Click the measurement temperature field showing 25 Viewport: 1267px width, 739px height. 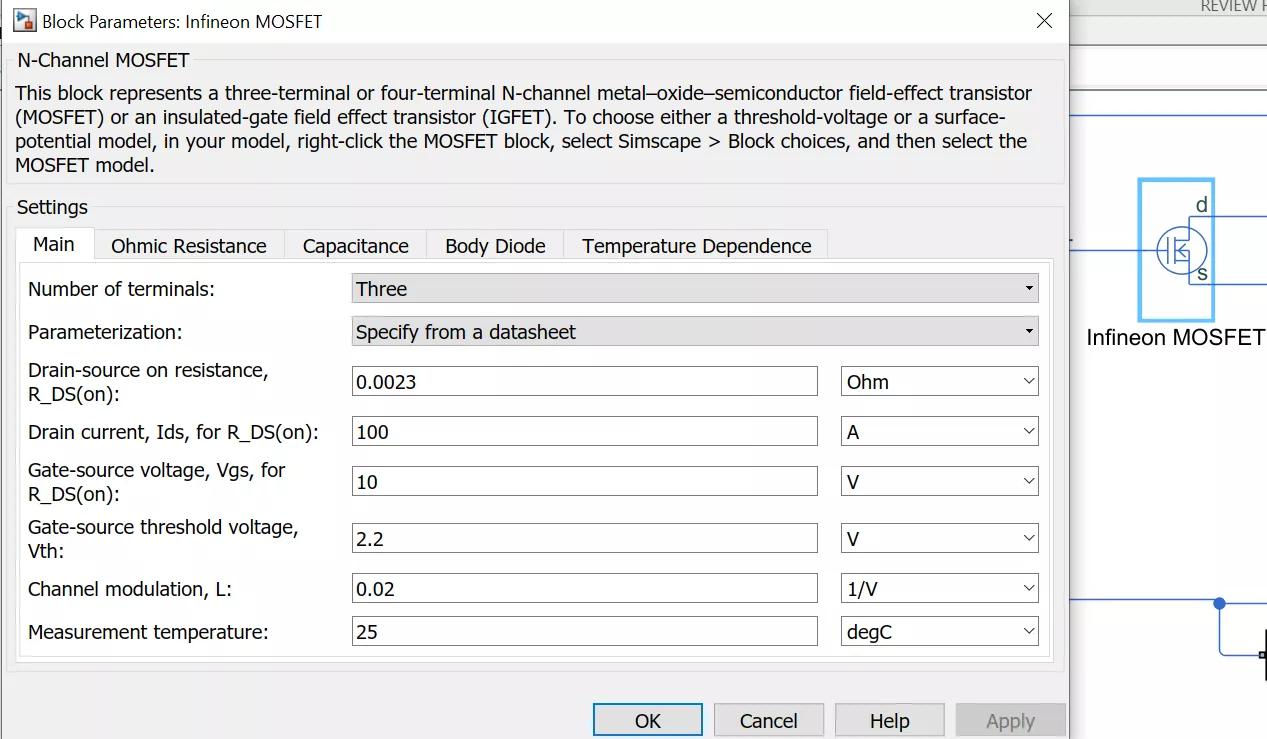585,631
